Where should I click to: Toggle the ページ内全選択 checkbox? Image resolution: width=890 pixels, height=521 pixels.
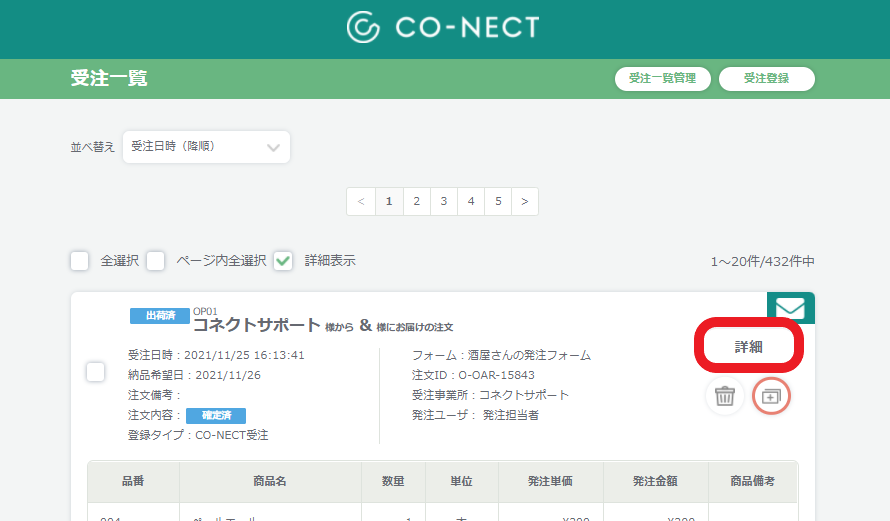pos(156,261)
